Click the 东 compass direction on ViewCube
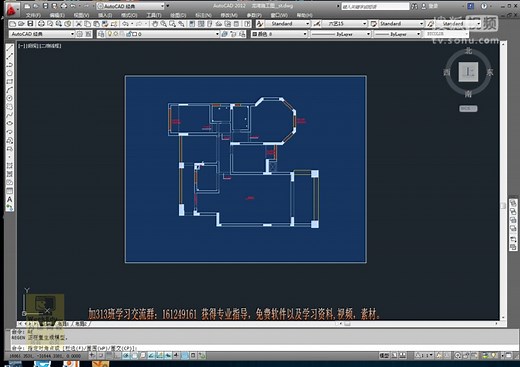Screen dimensions: 520x367 coord(490,72)
